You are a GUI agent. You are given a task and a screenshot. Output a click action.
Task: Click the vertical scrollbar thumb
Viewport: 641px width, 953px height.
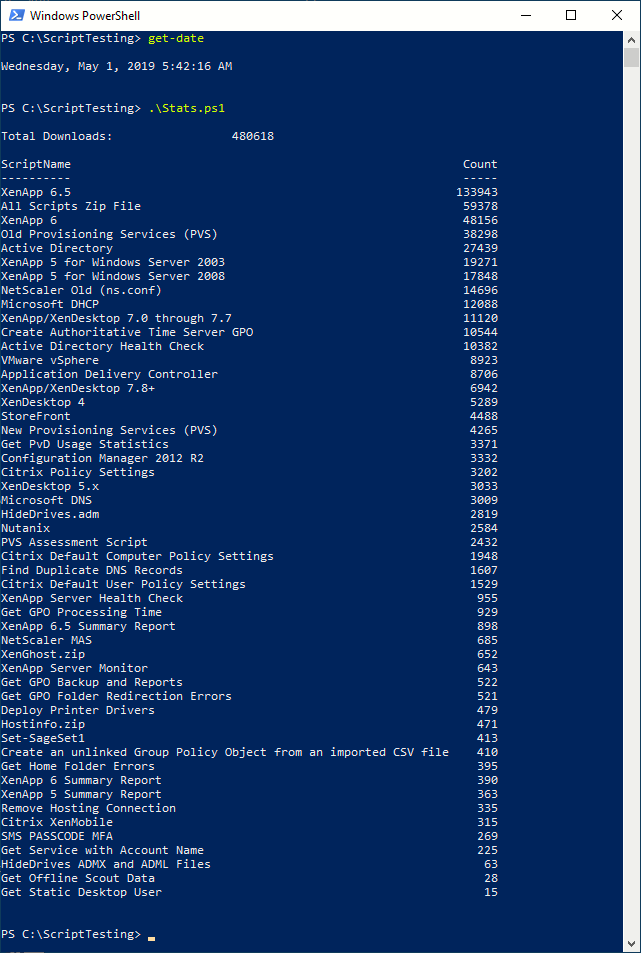(632, 58)
